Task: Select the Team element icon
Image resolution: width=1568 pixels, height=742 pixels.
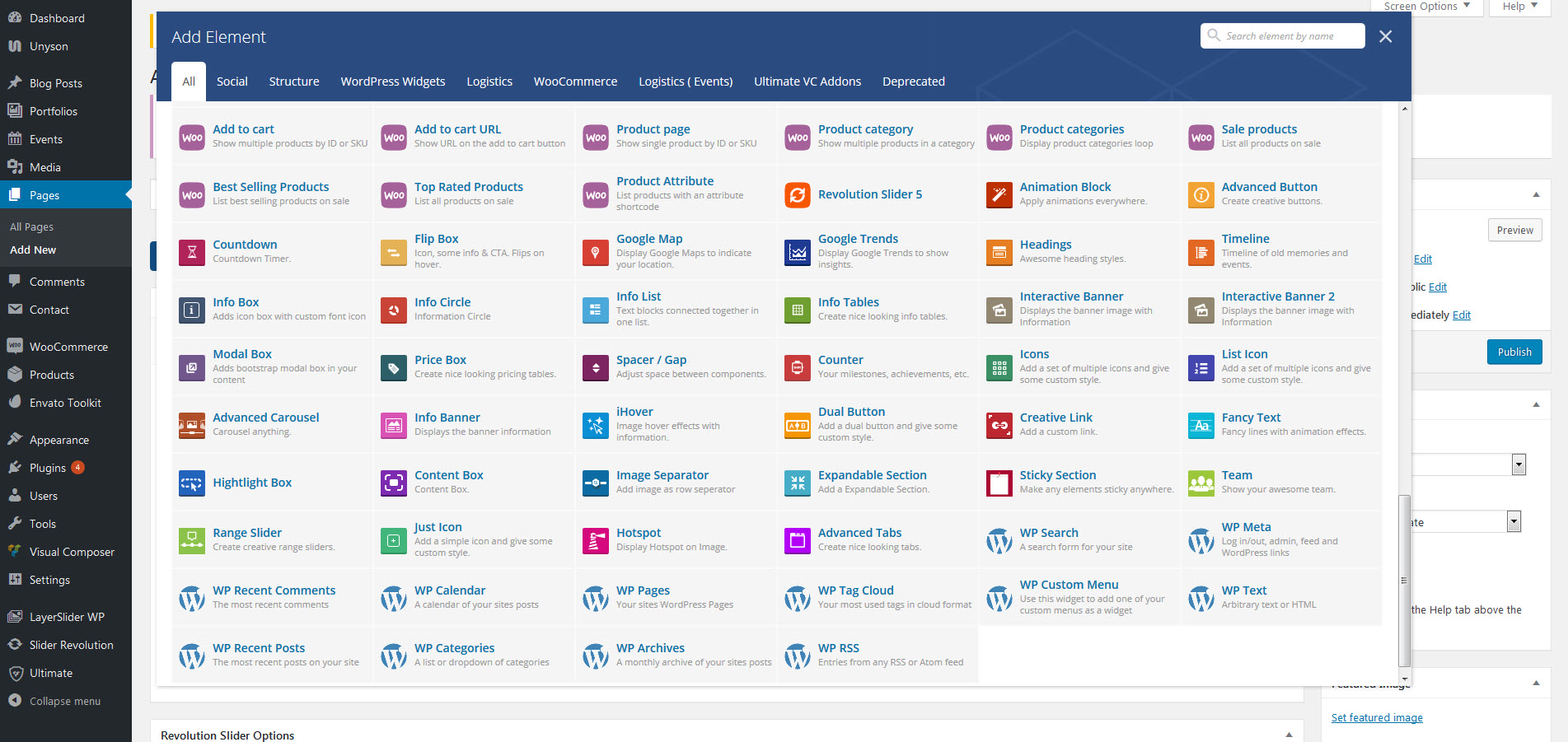Action: pyautogui.click(x=1201, y=483)
